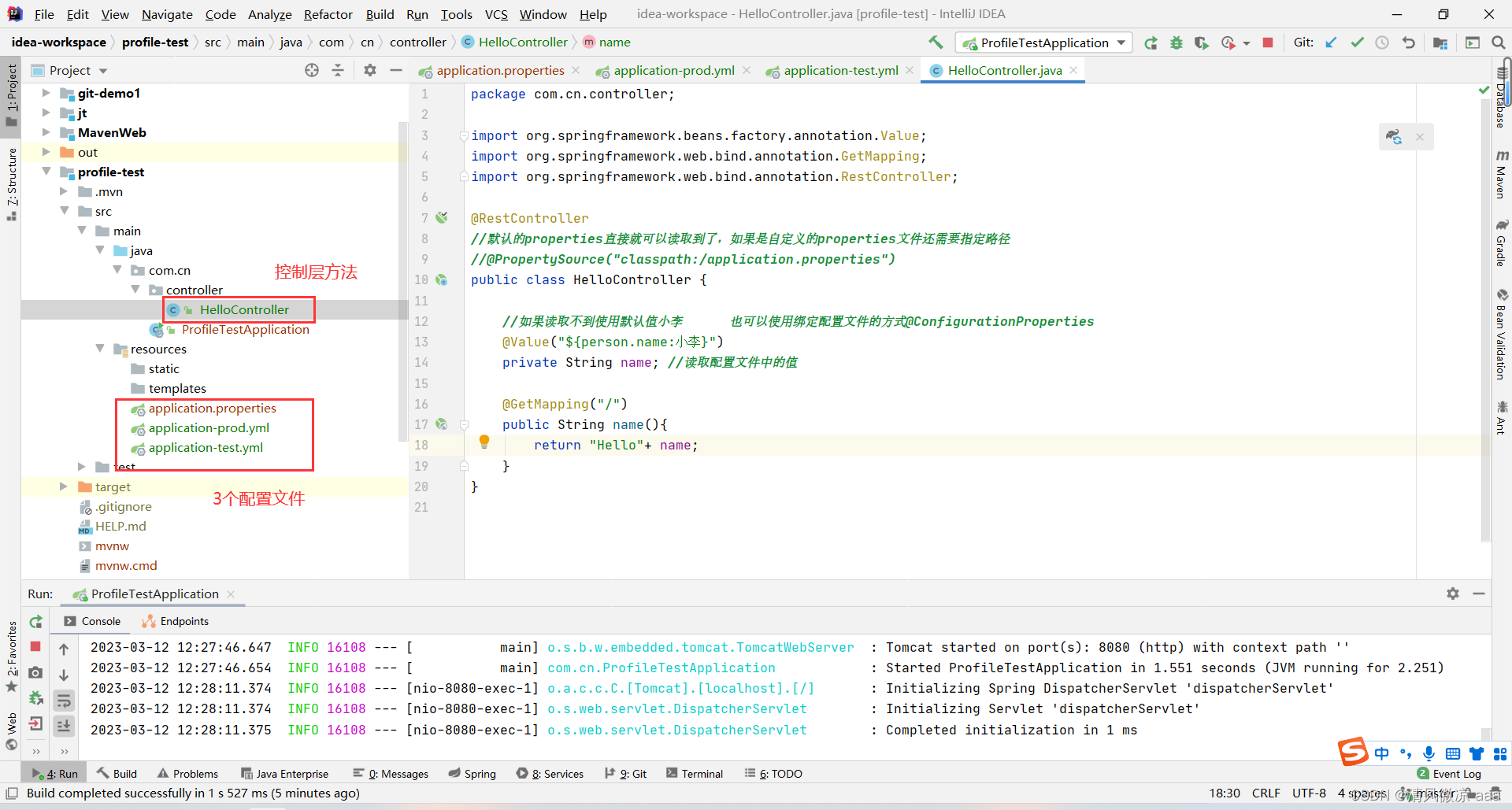Toggle soft-wrap in console
The height and width of the screenshot is (810, 1512).
coord(64,700)
